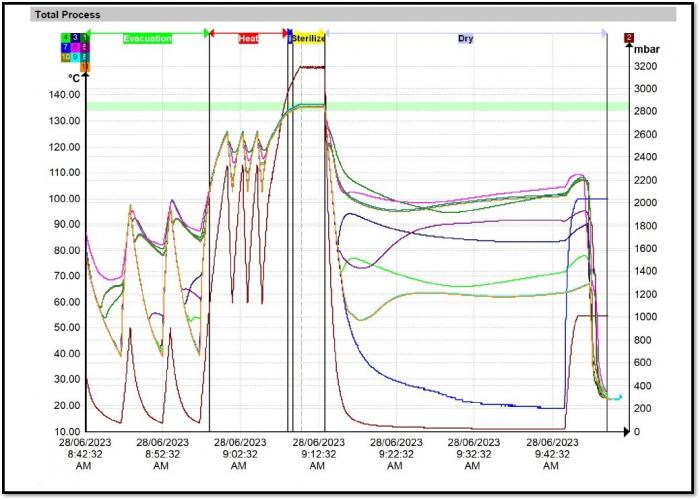Click the 9:02:32 AM time axis label
The height and width of the screenshot is (500, 700).
coord(240,454)
